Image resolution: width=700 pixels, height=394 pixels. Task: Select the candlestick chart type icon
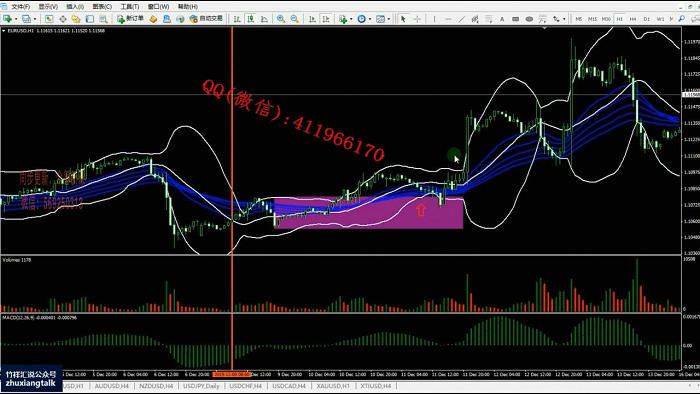pos(251,19)
